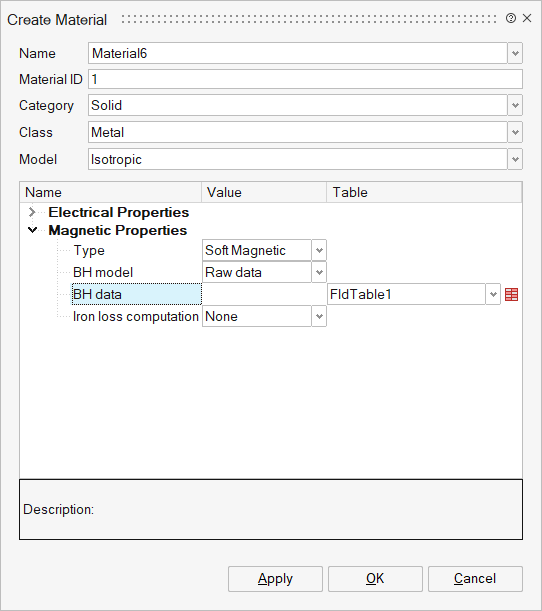Click the Cancel button
This screenshot has width=542, height=611.
(475, 579)
